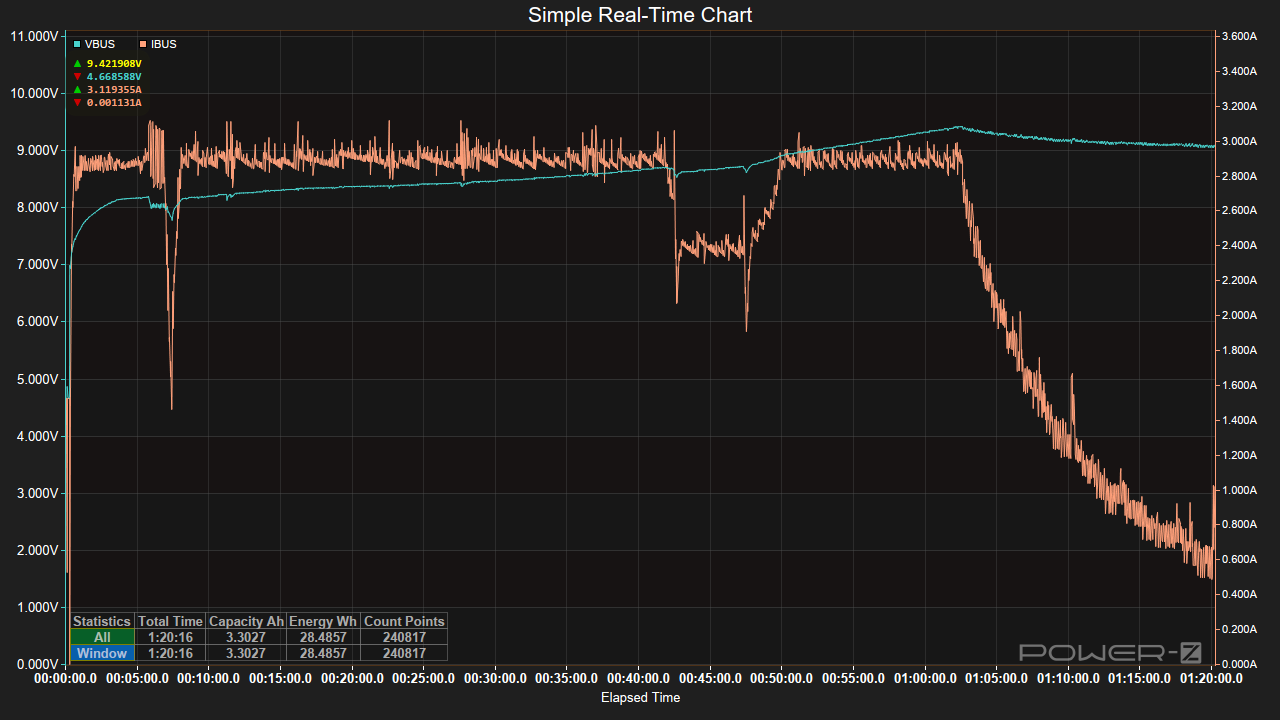The image size is (1280, 720).
Task: Toggle the IBUS series in the legend
Action: point(158,44)
